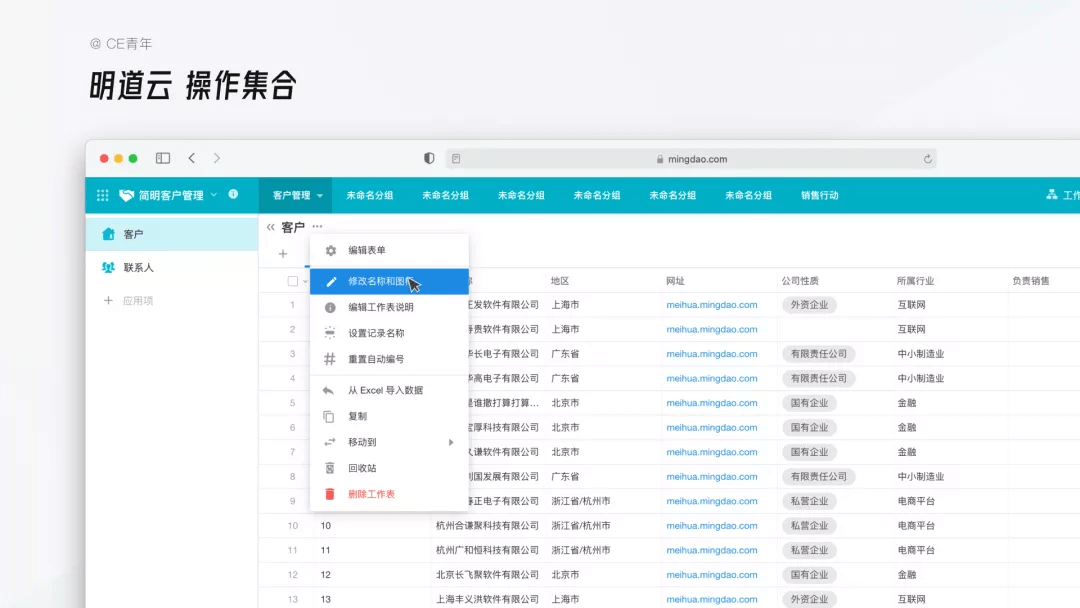Click 杭州合谦聚科技有限公司 cell
This screenshot has width=1080, height=608.
tap(487, 525)
